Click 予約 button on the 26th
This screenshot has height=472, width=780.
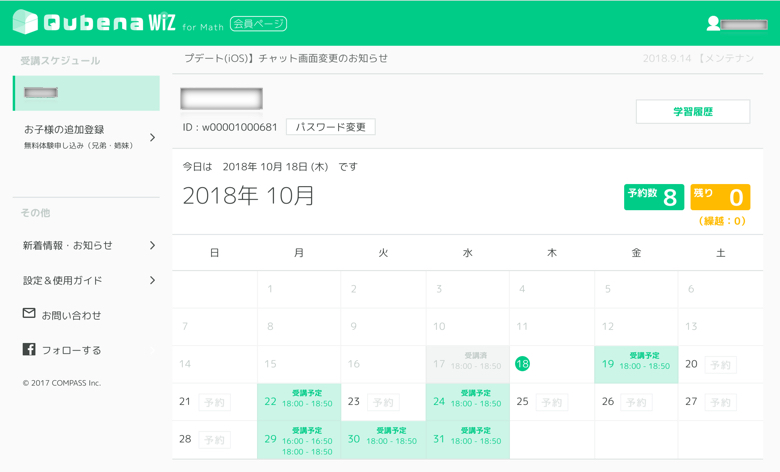point(636,402)
